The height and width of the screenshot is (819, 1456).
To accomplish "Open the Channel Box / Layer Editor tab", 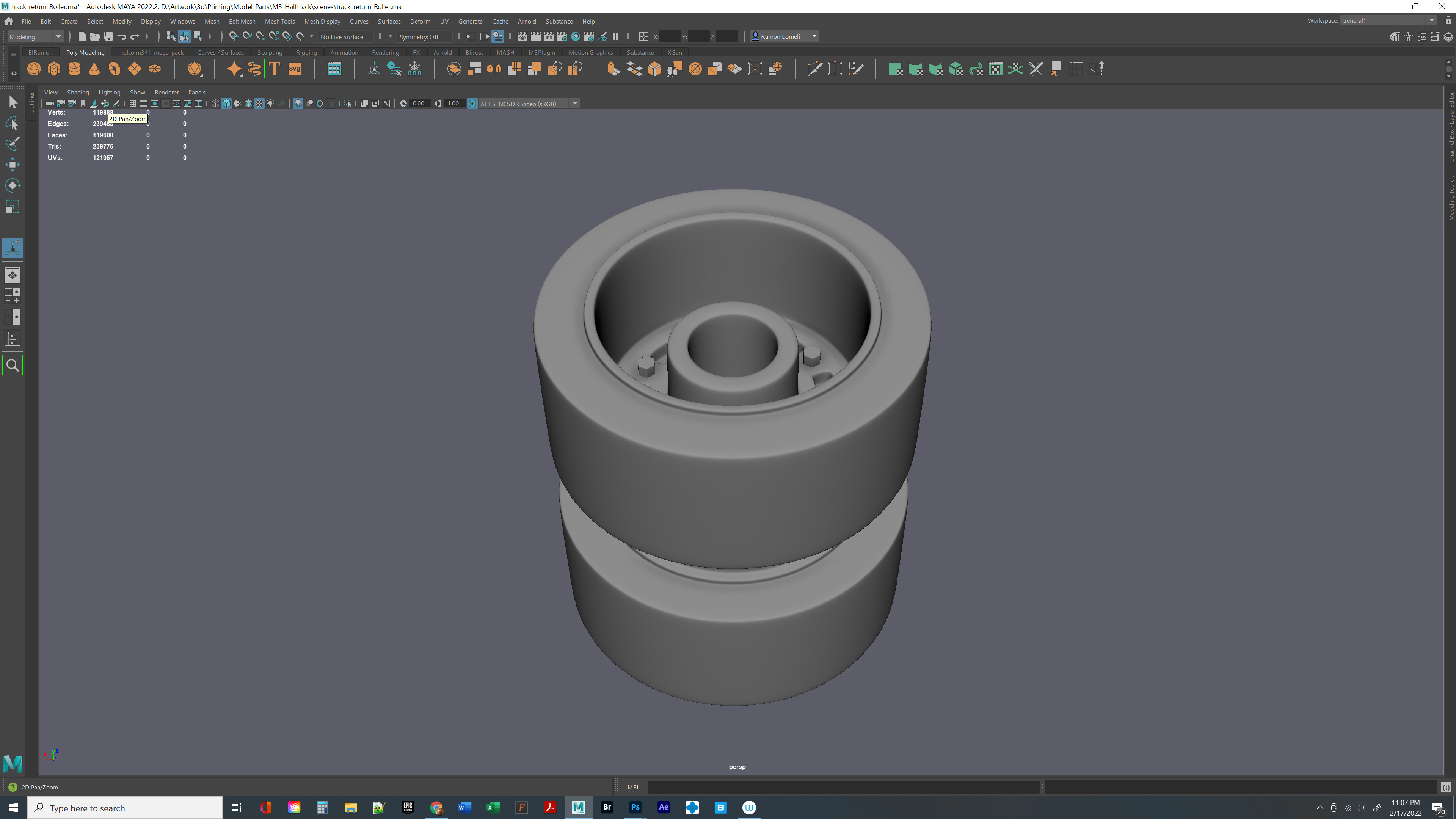I will [x=1451, y=128].
